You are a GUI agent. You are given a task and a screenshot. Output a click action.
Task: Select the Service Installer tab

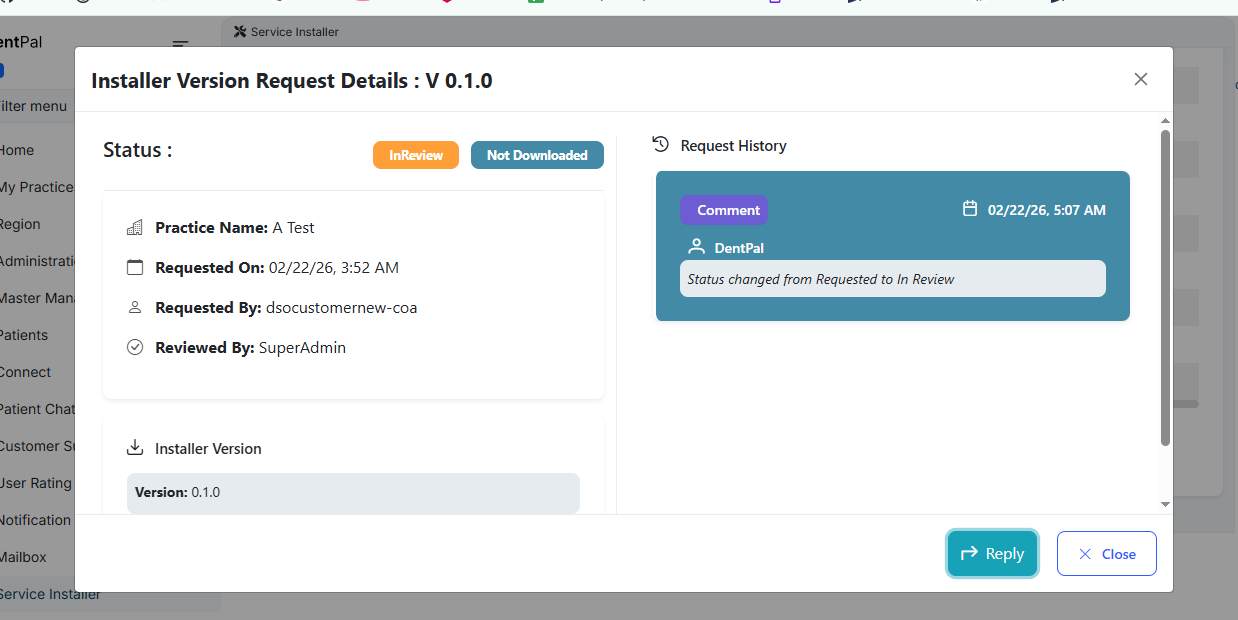[286, 32]
